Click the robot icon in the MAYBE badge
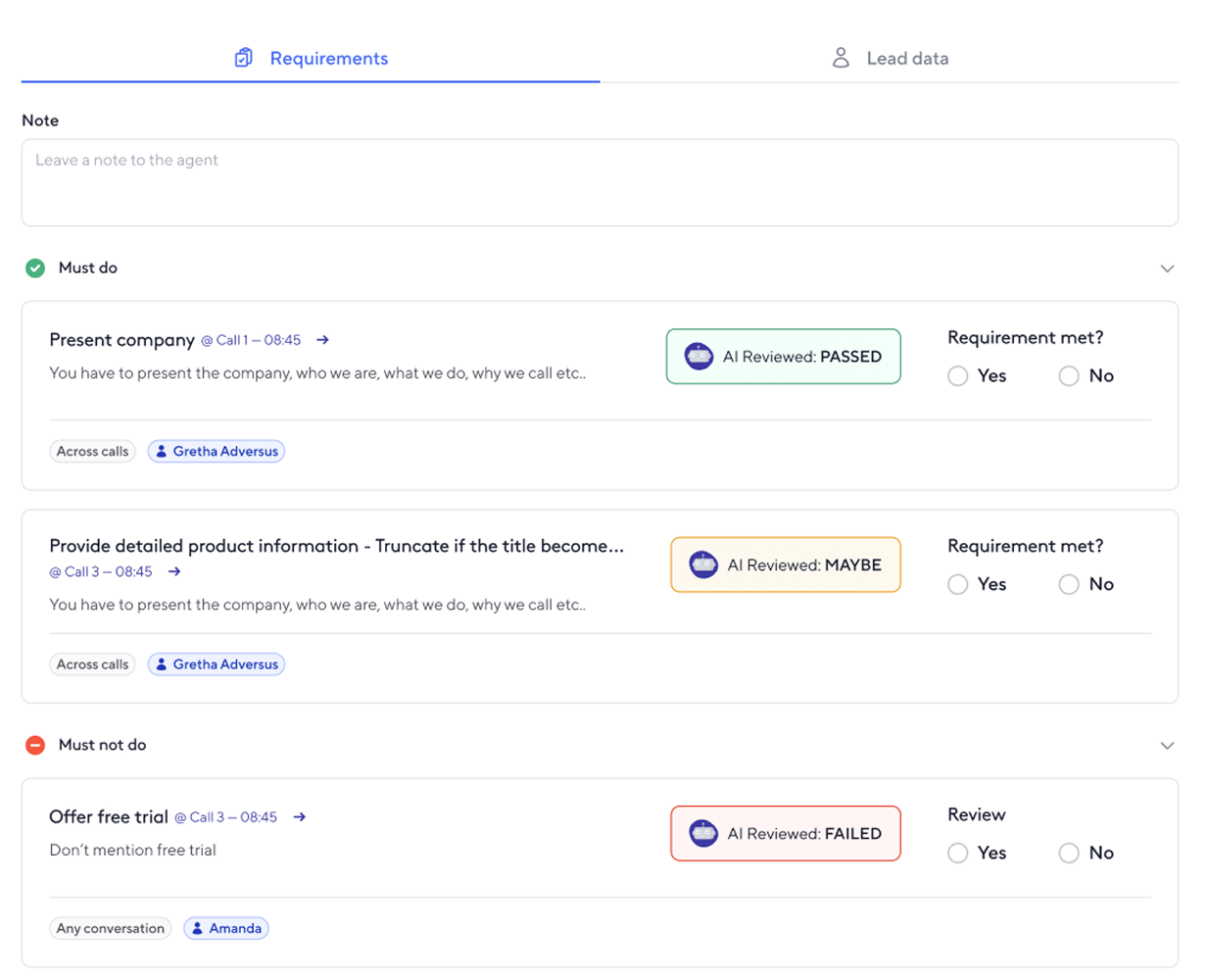1206x980 pixels. (703, 565)
